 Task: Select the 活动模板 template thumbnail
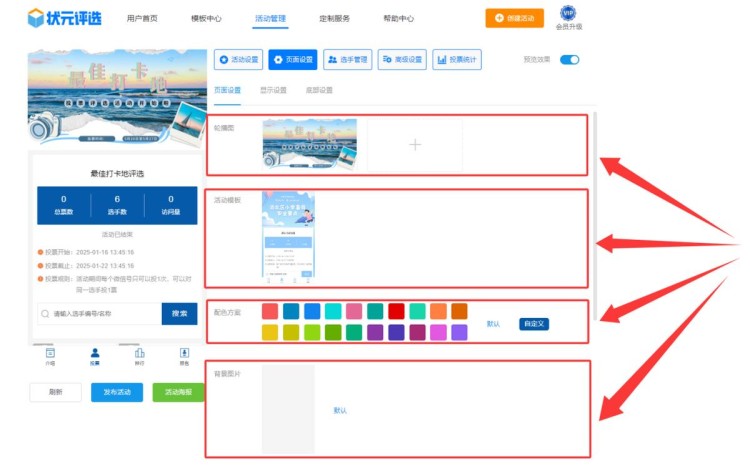pyautogui.click(x=289, y=240)
